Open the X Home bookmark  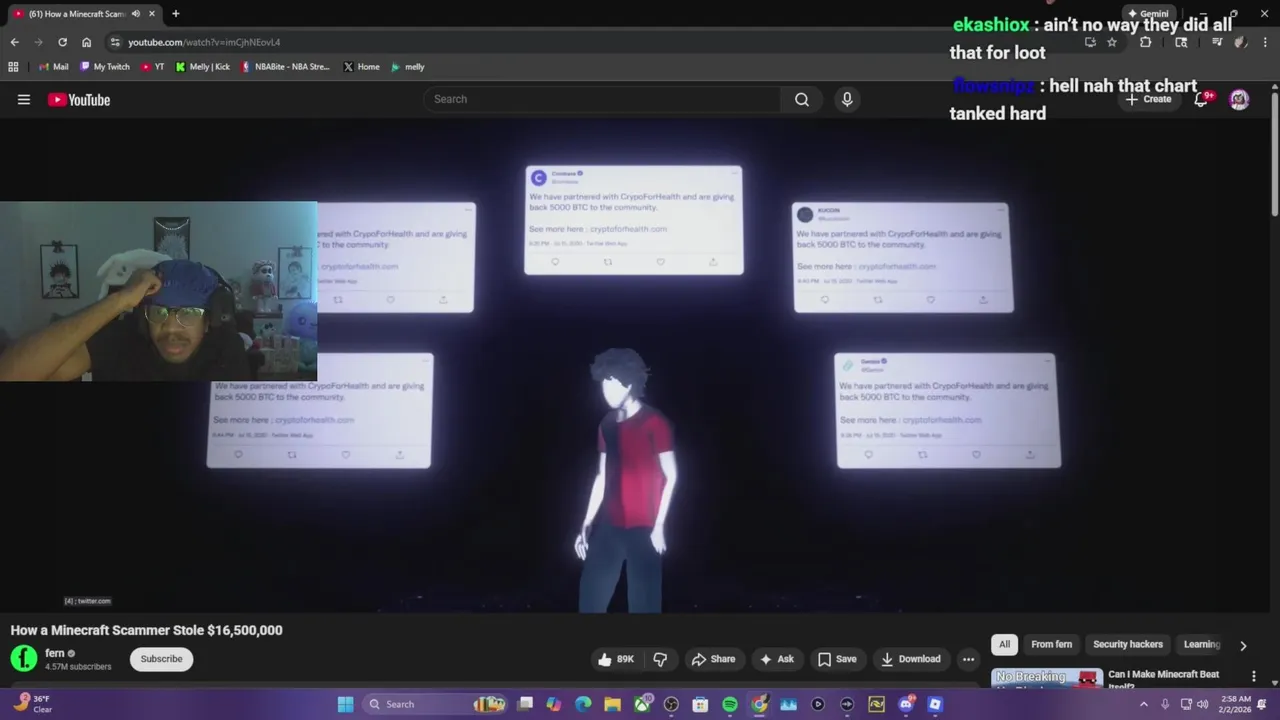[x=361, y=67]
